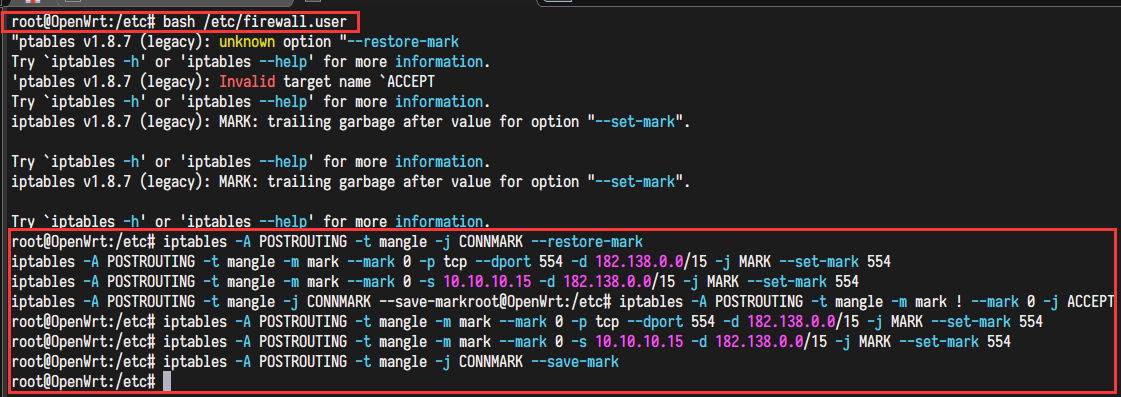Click the small tab icon at window top-left
This screenshot has width=1121, height=397.
(x=31, y=2)
